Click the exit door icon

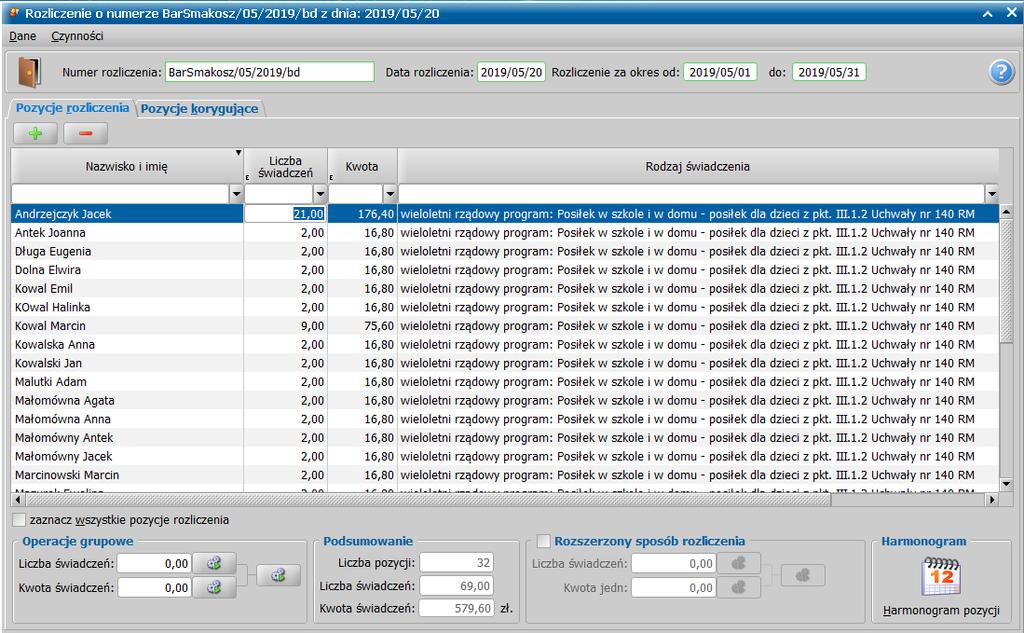tap(29, 72)
